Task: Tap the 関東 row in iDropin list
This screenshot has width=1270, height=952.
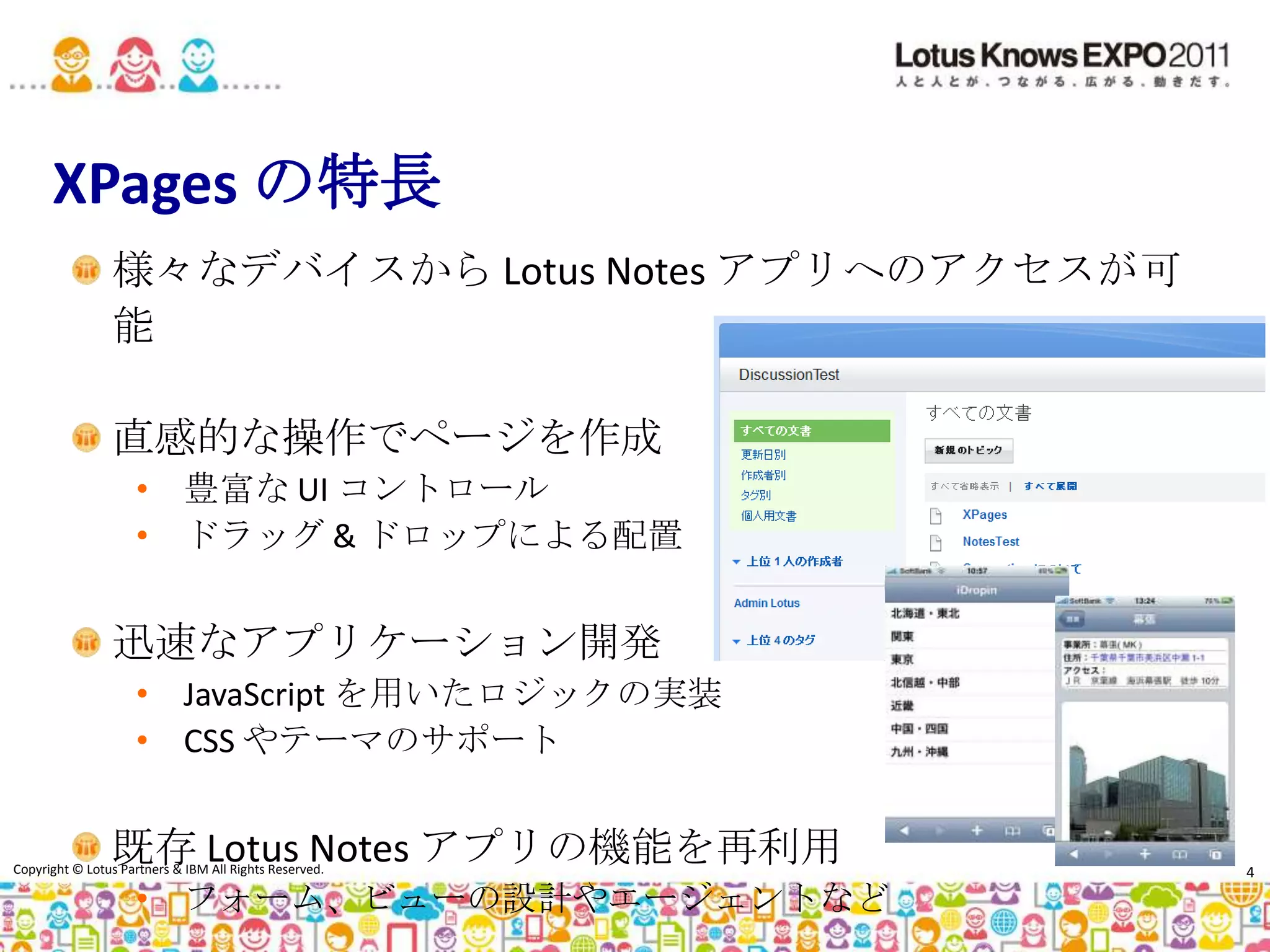Action: 970,637
